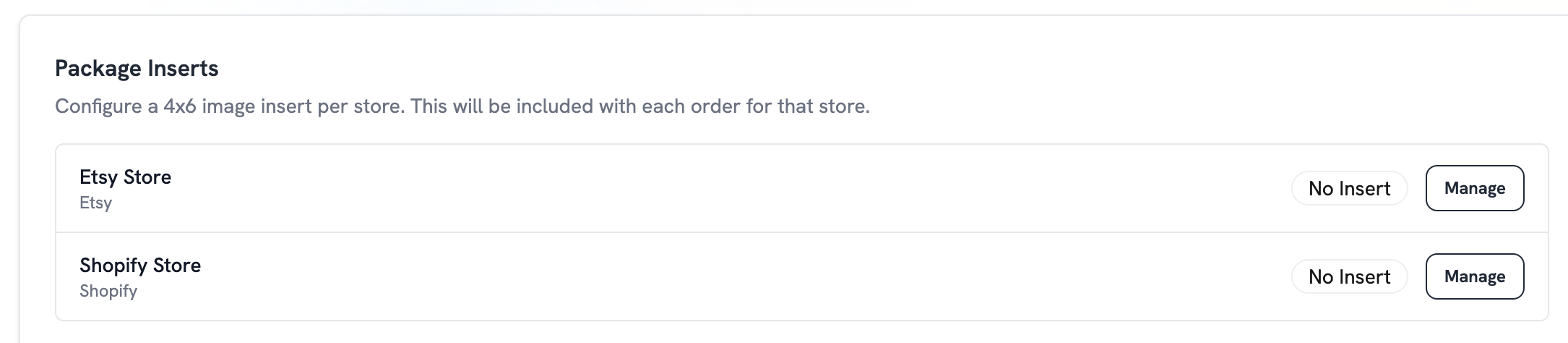Click the word 'Manage' in the Etsy row
Screen dimensions: 1568x343
(x=1474, y=188)
